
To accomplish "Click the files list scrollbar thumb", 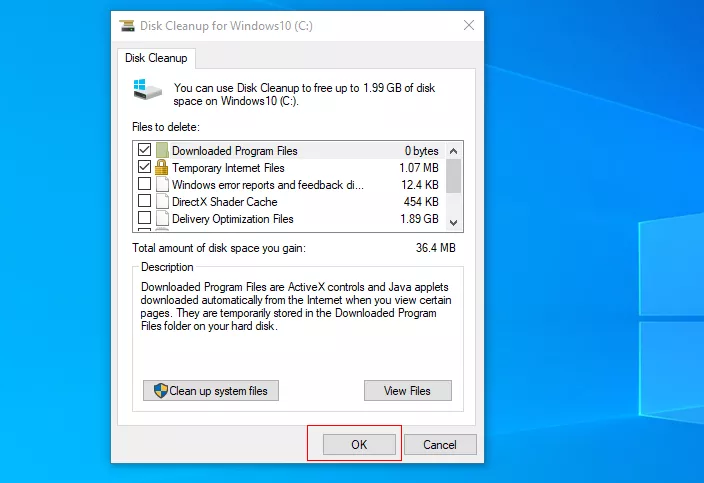I will (x=453, y=176).
